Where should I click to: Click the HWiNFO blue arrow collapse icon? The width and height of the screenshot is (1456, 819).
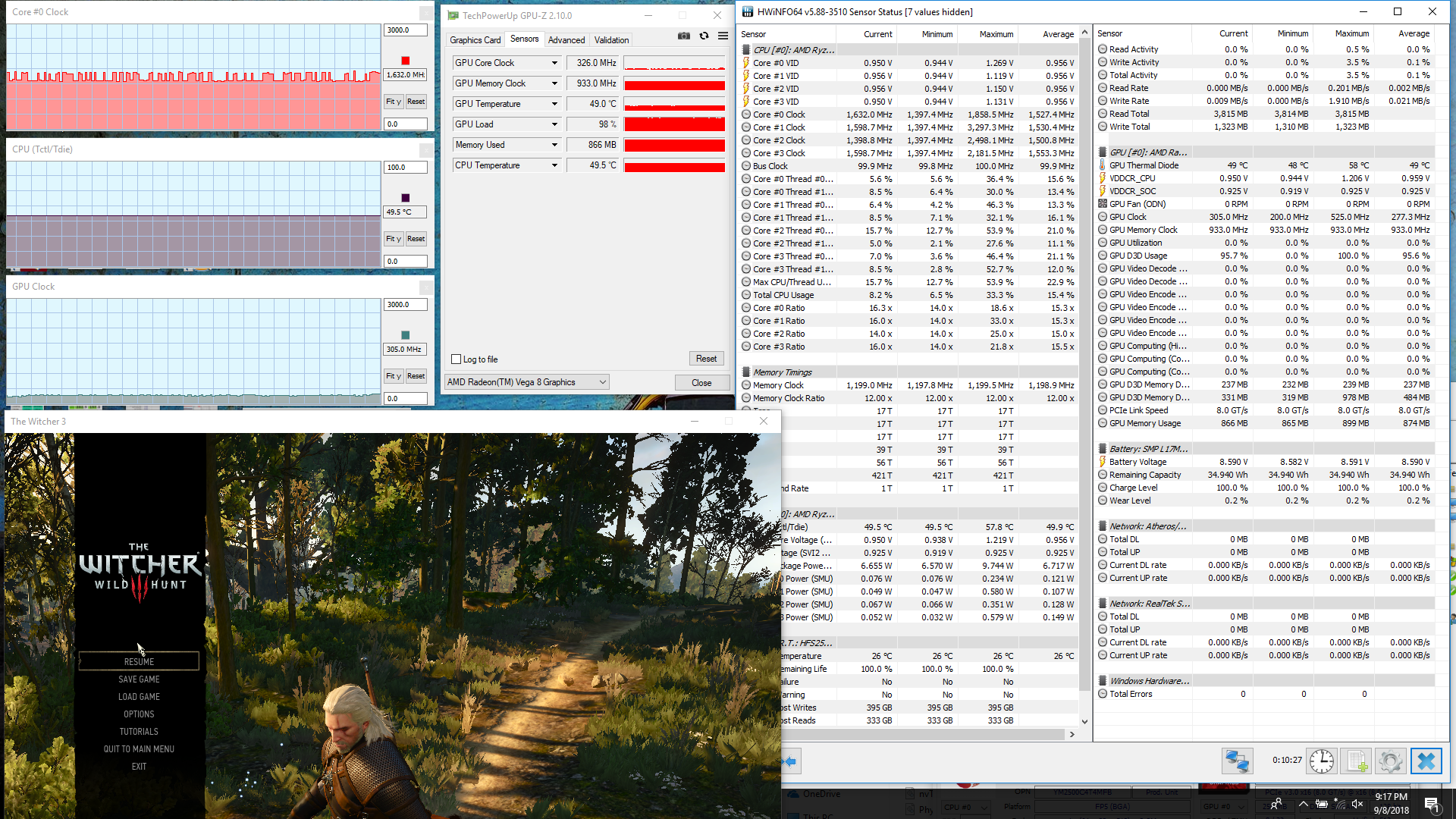791,761
